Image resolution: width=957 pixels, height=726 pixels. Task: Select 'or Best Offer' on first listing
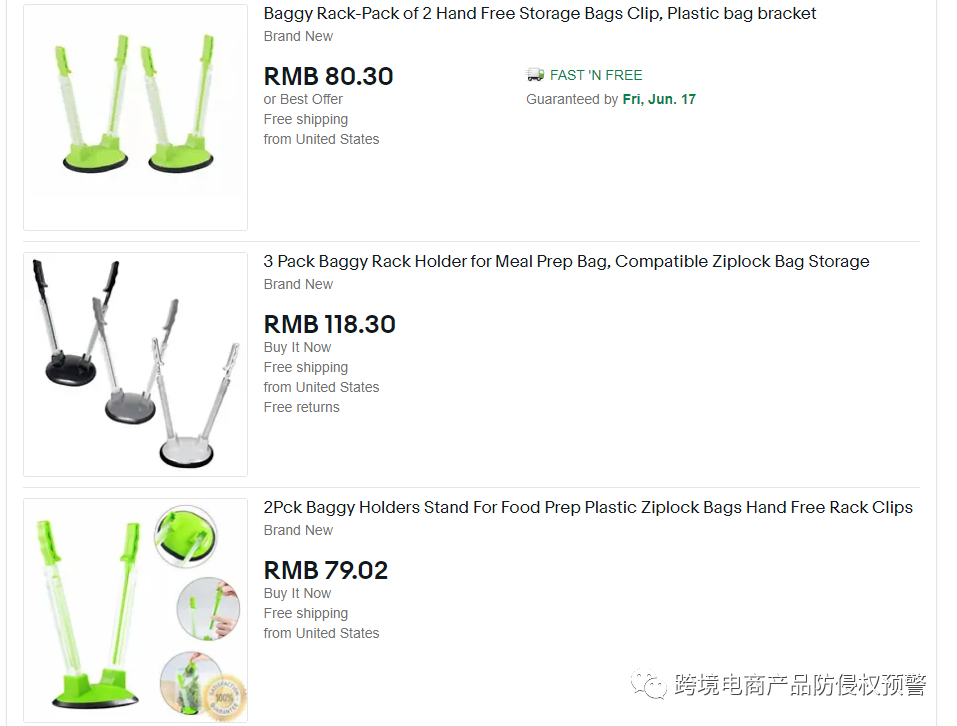click(x=303, y=99)
